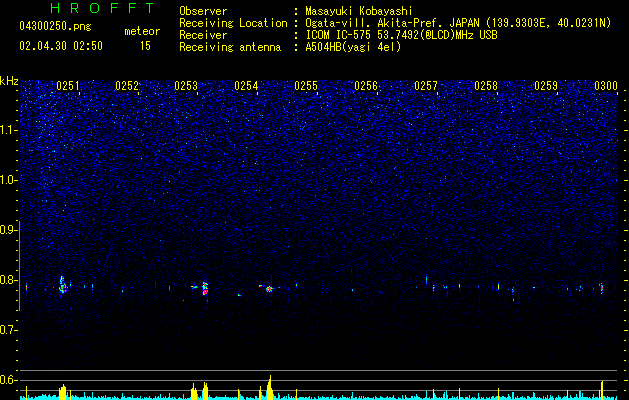The width and height of the screenshot is (629, 400).
Task: Click the 1.0 kHz axis label
Action: [8, 180]
